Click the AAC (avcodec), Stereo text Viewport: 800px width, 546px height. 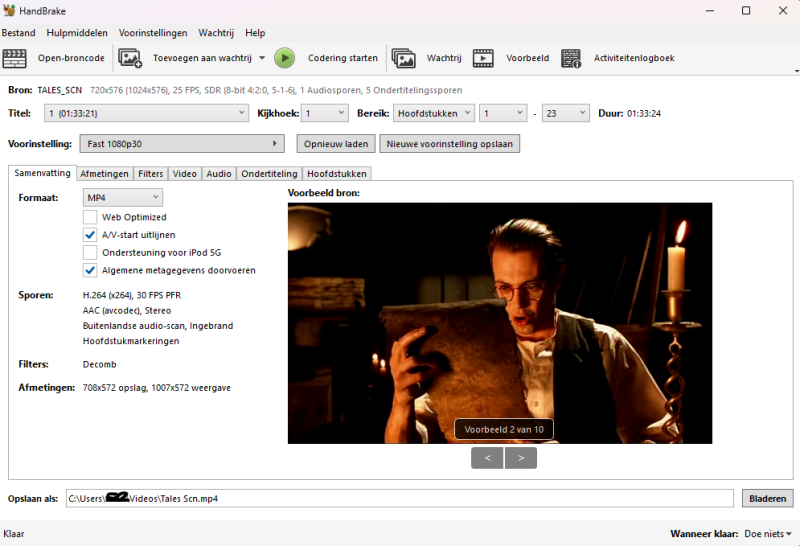pyautogui.click(x=127, y=310)
